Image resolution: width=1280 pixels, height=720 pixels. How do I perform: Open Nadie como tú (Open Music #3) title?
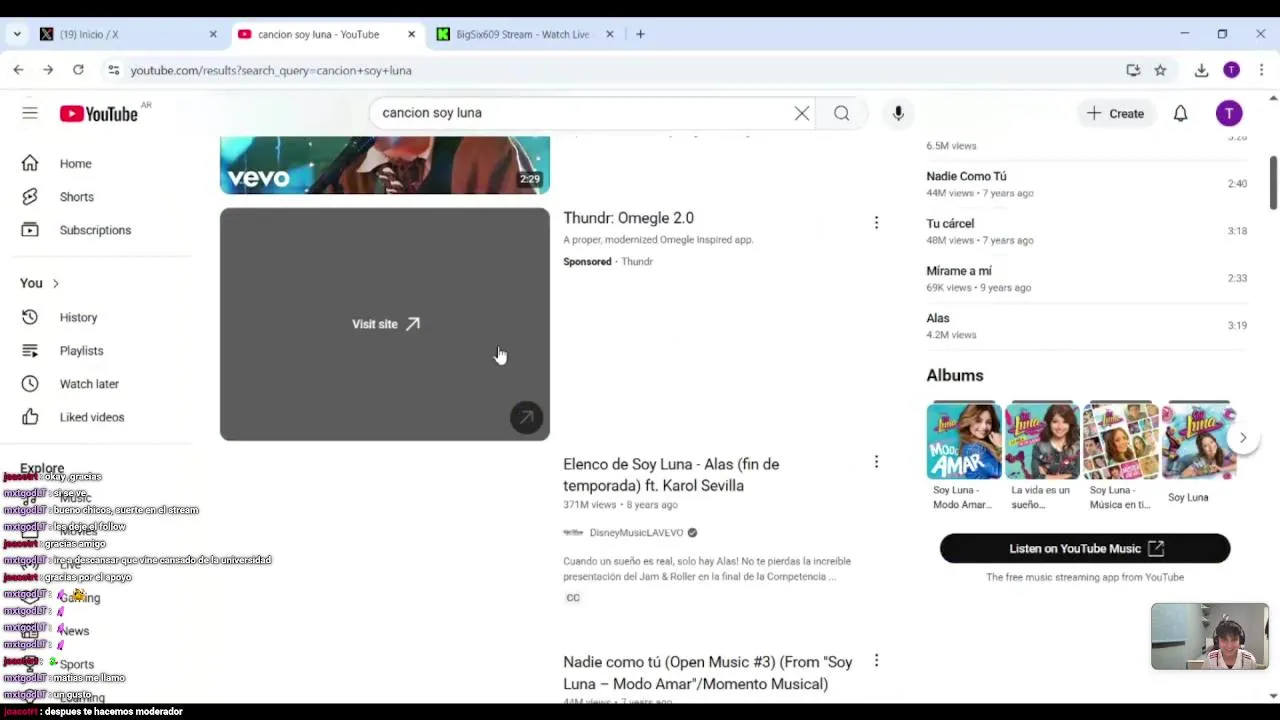point(708,673)
